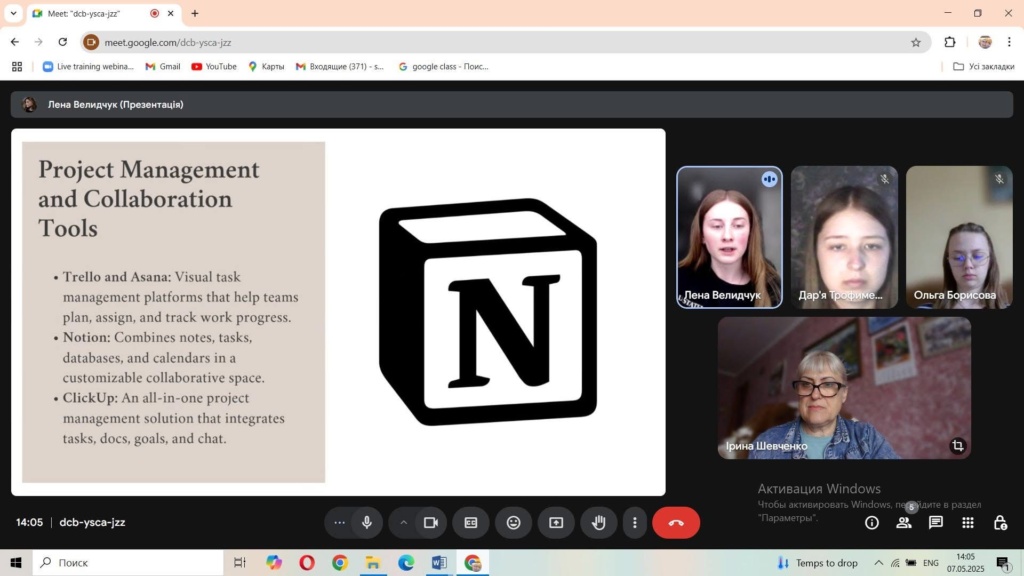Open google class - Поис... bookmark
The image size is (1024, 576).
443,67
